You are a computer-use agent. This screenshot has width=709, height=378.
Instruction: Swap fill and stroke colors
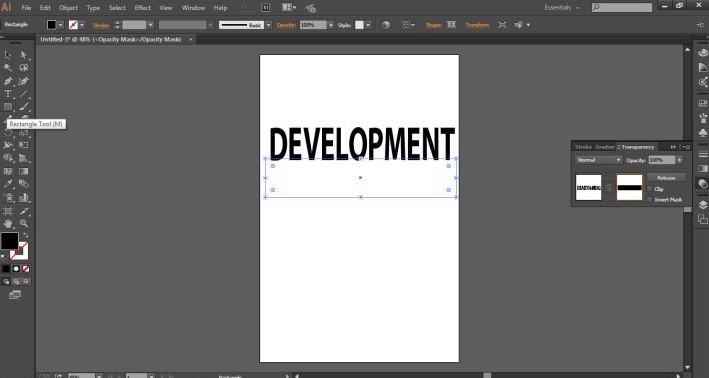tap(25, 235)
